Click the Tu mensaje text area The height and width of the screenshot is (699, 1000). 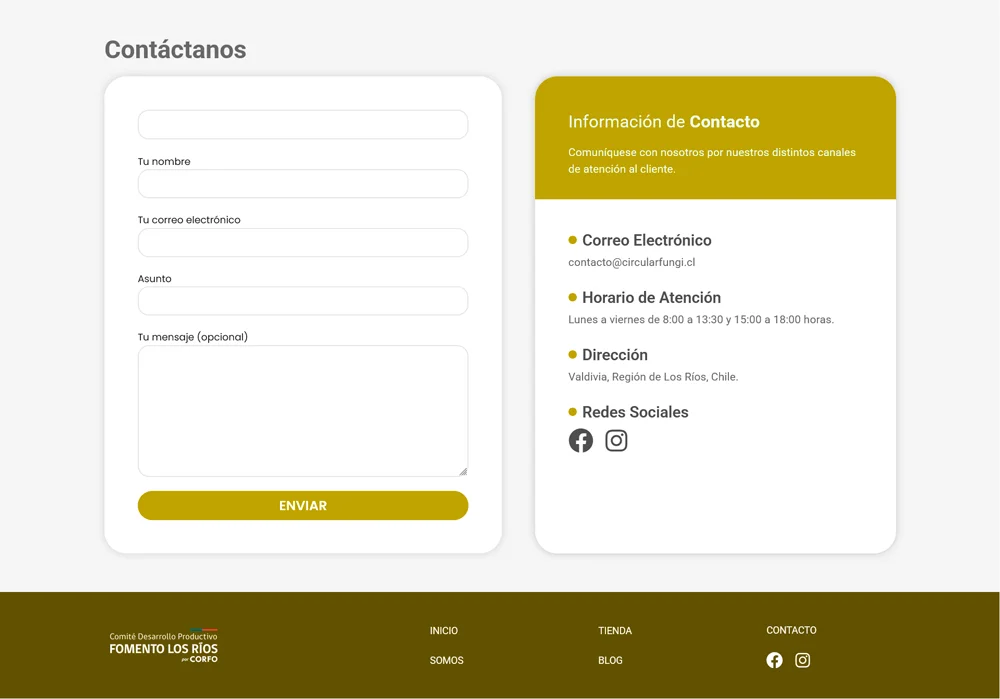coord(302,410)
